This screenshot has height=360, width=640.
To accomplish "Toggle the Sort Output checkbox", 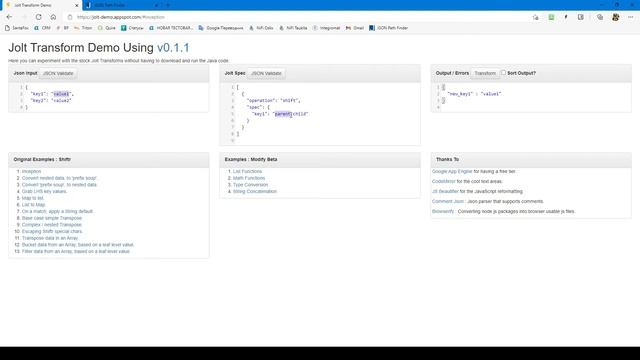I will click(x=503, y=73).
